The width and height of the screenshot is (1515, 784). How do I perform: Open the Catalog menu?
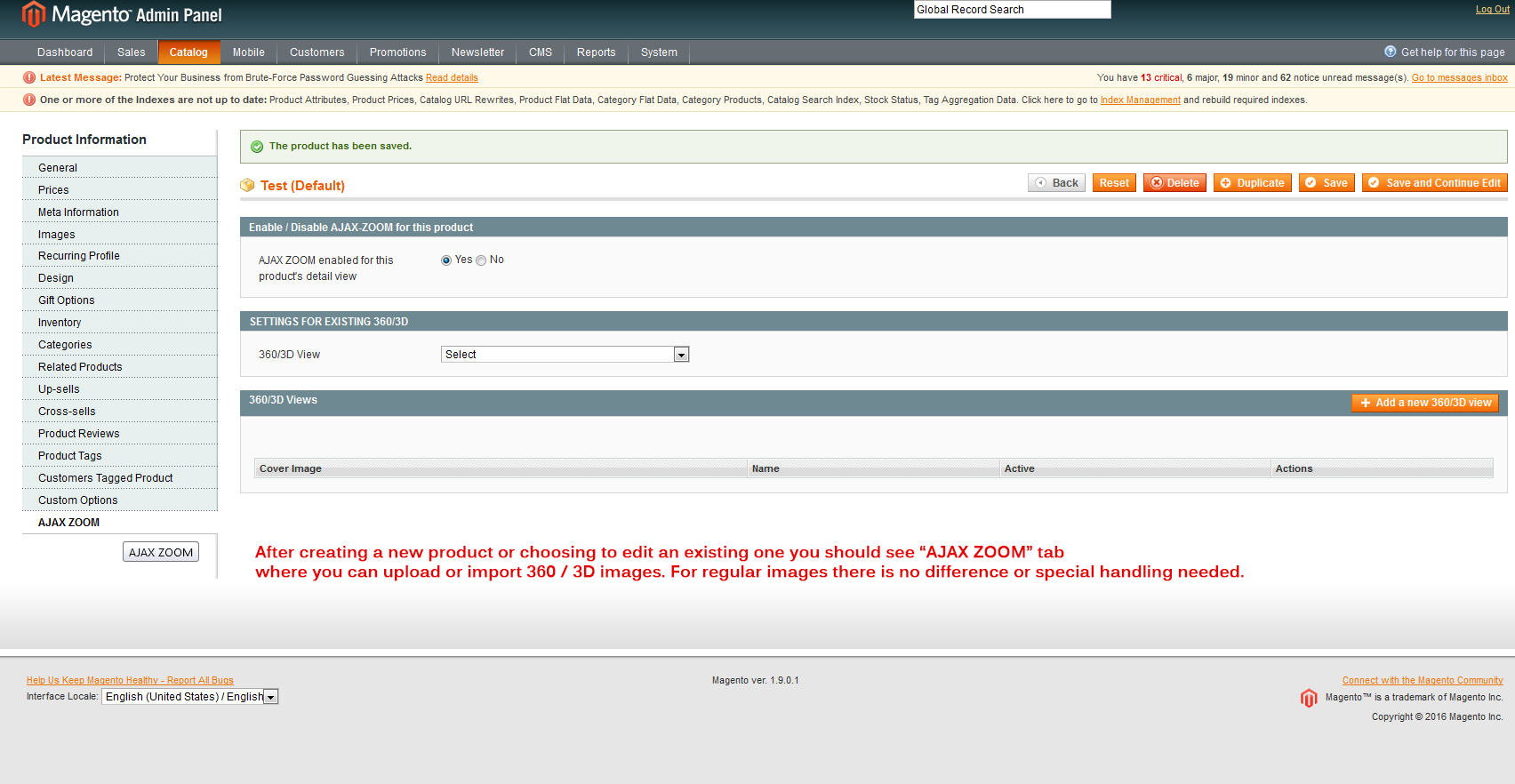pyautogui.click(x=188, y=52)
